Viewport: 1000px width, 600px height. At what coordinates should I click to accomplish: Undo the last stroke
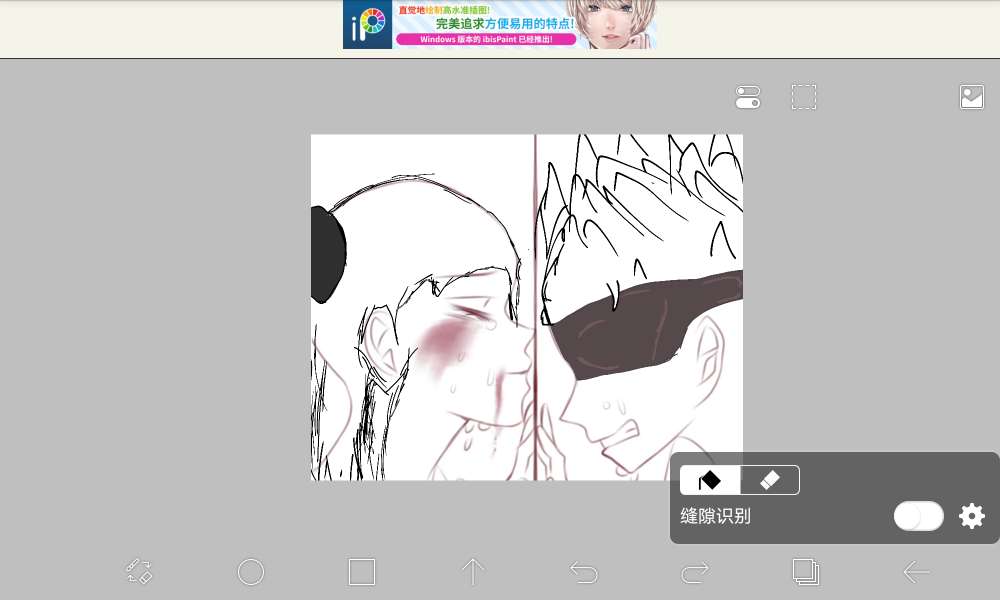click(x=583, y=571)
